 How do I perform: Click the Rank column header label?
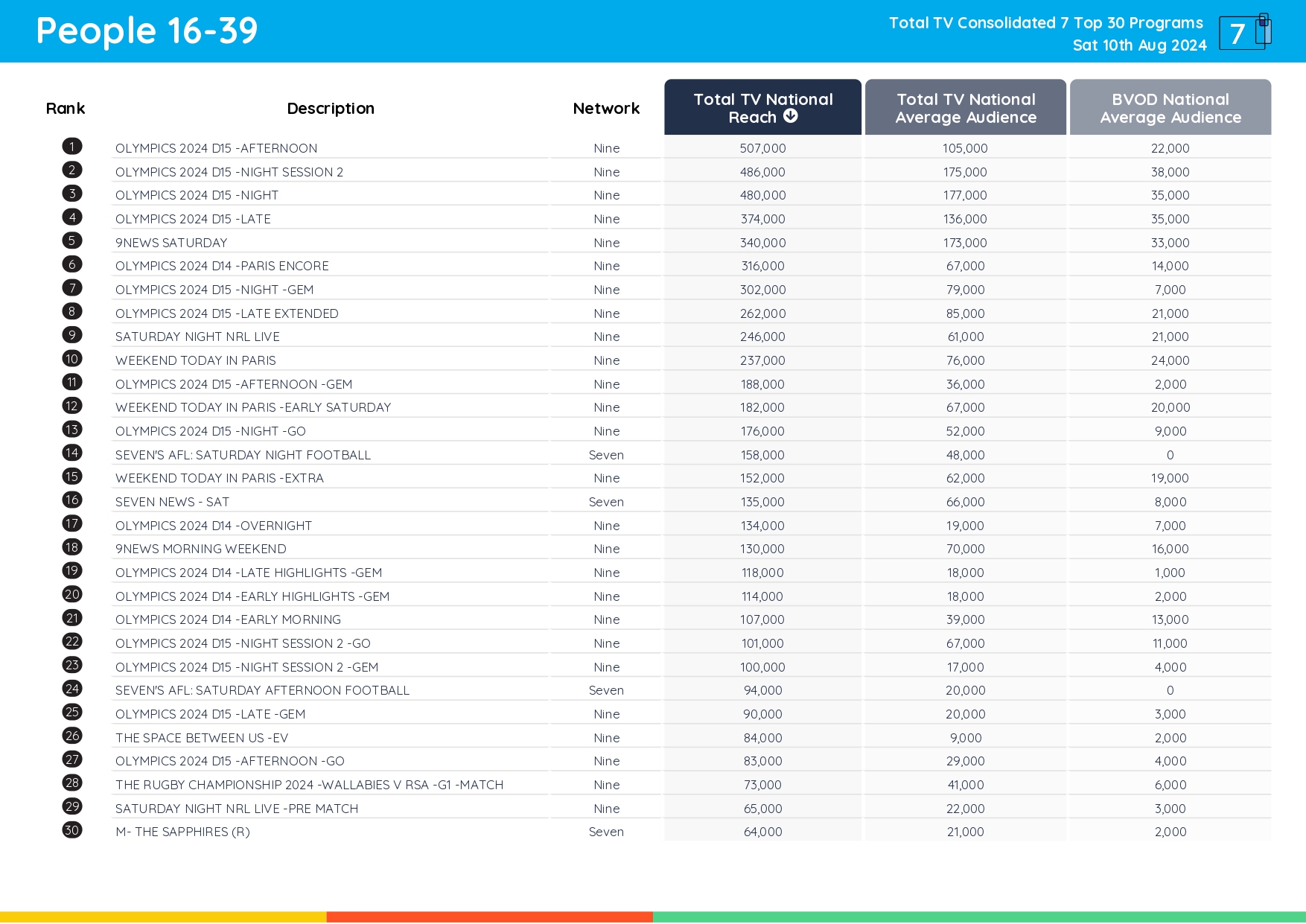pos(66,108)
